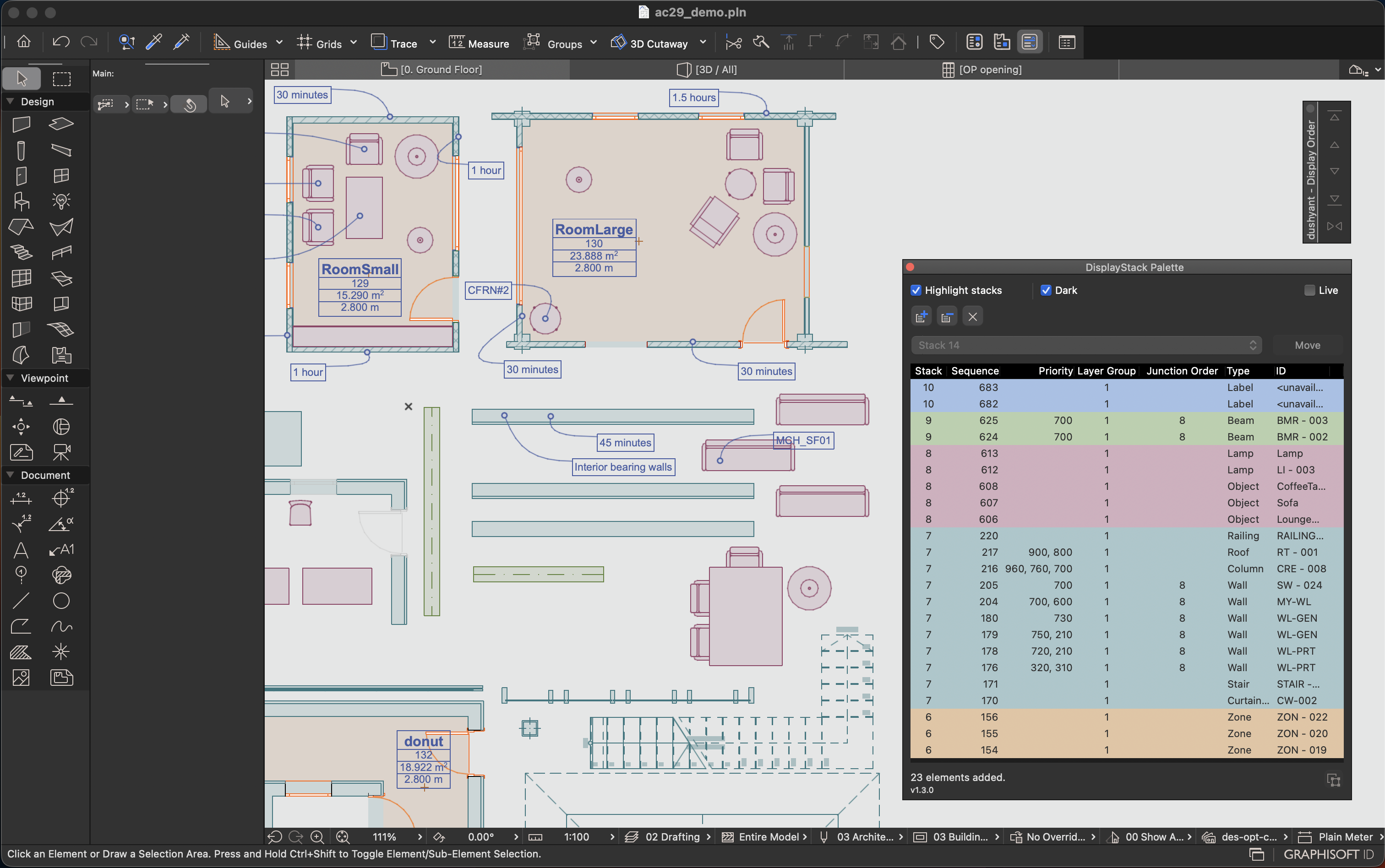Viewport: 1385px width, 868px height.
Task: Select the Pick Up Parameters eyedropper
Action: tap(154, 42)
